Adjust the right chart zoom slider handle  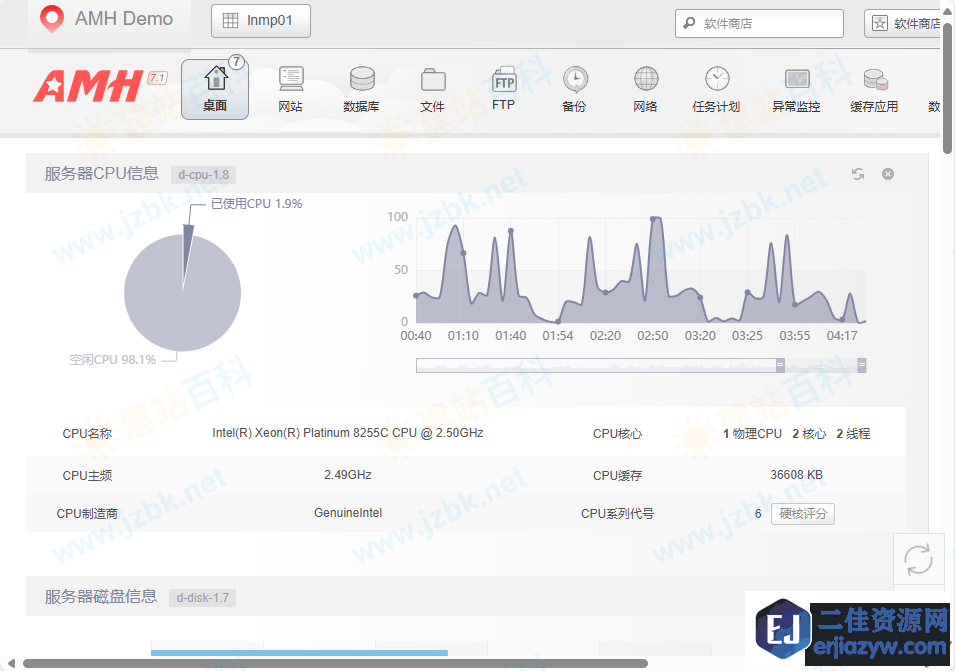[862, 365]
